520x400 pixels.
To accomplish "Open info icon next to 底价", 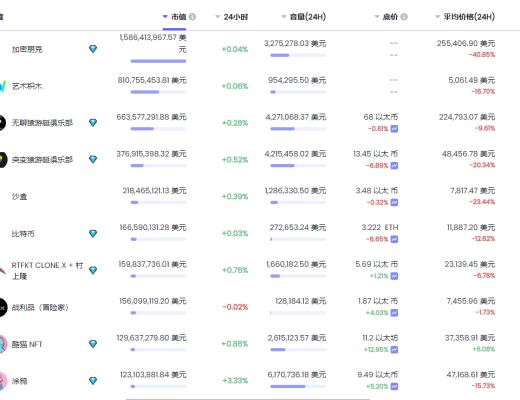I will [404, 17].
